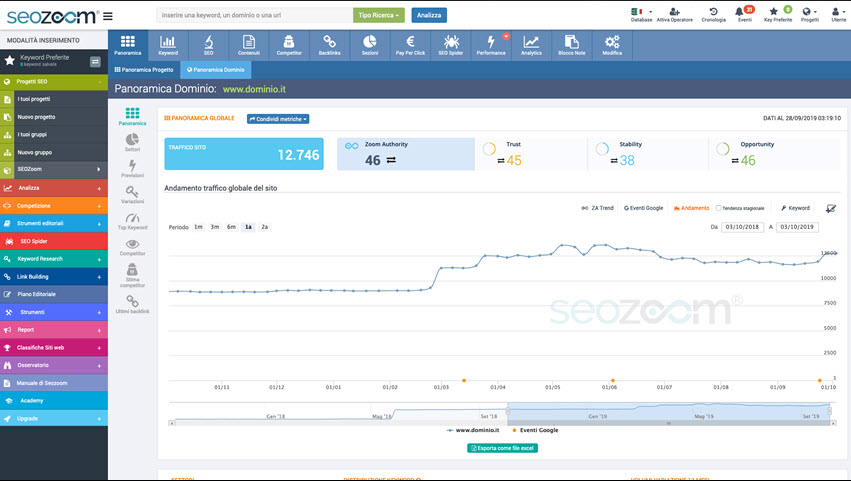Open the Sezioni pie chart section
The width and height of the screenshot is (851, 481).
[370, 45]
